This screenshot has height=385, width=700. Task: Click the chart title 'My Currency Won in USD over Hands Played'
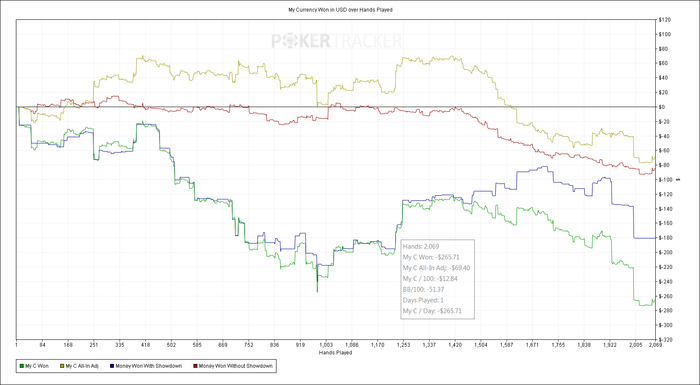pyautogui.click(x=341, y=9)
